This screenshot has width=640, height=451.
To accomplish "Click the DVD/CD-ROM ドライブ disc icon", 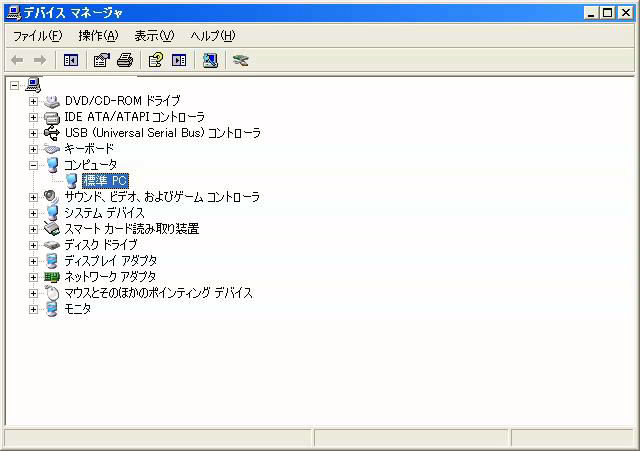I will pyautogui.click(x=52, y=101).
